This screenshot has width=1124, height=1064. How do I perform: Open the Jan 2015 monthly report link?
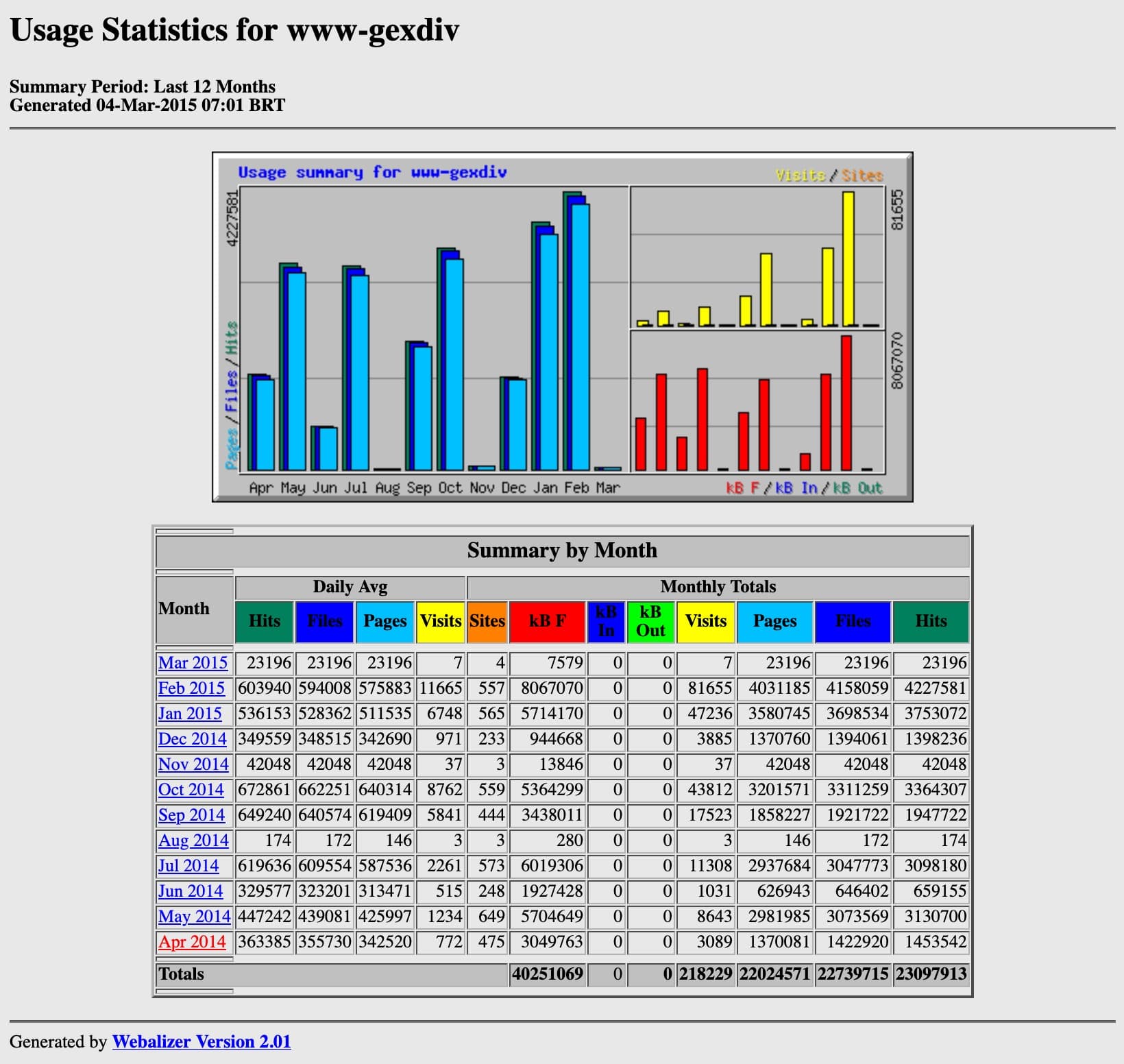[190, 714]
